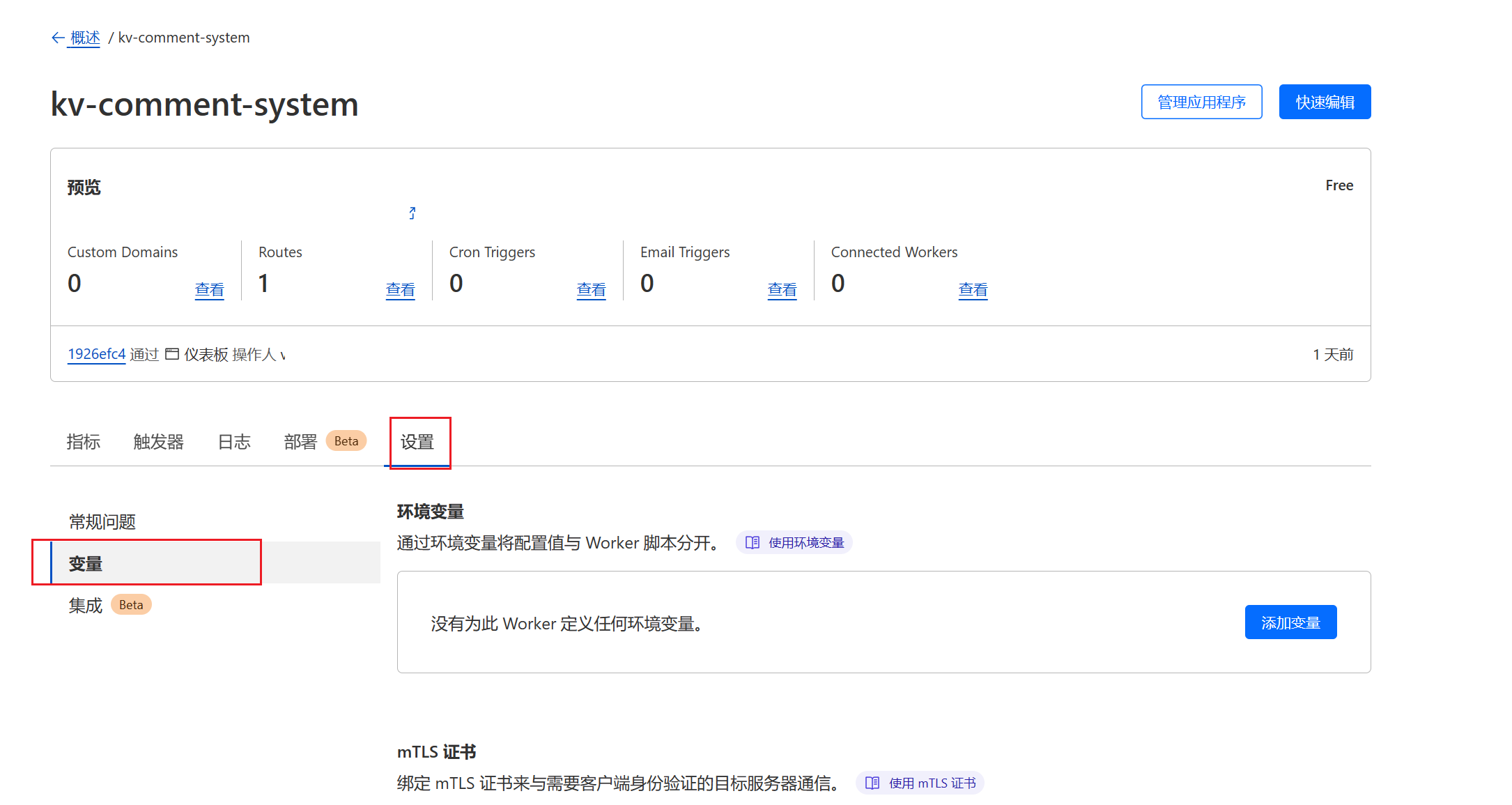This screenshot has height=805, width=1512.
Task: Switch to the 指标 tab
Action: pyautogui.click(x=83, y=442)
